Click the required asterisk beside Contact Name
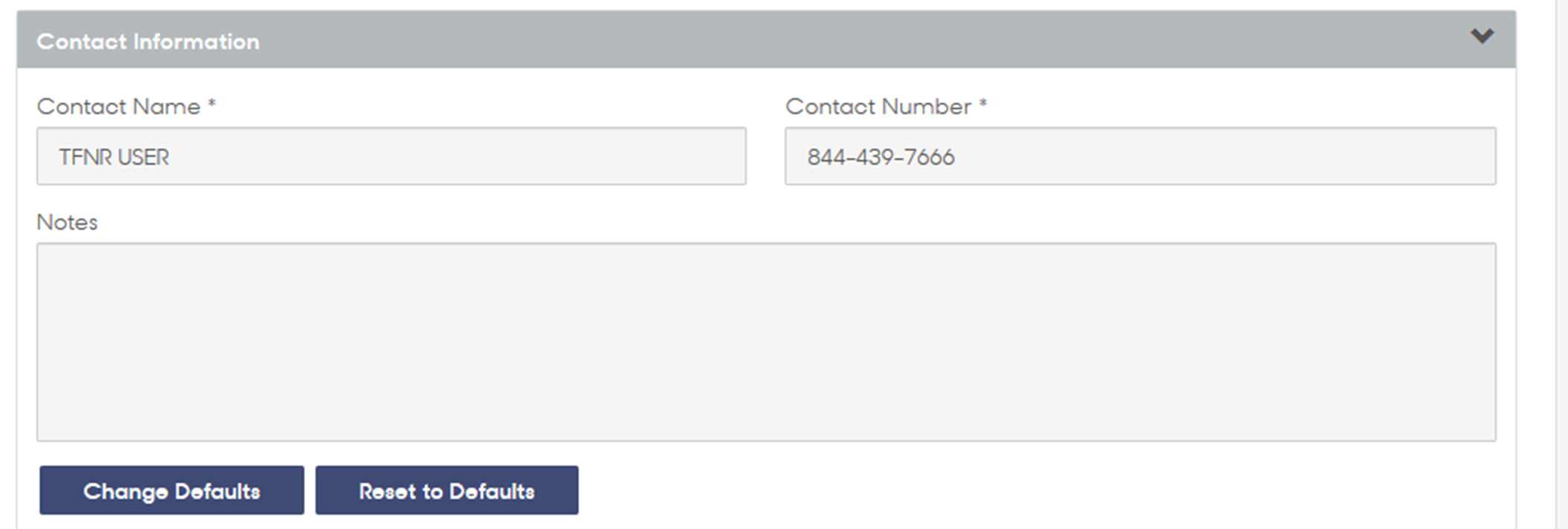1568x529 pixels. (x=212, y=104)
